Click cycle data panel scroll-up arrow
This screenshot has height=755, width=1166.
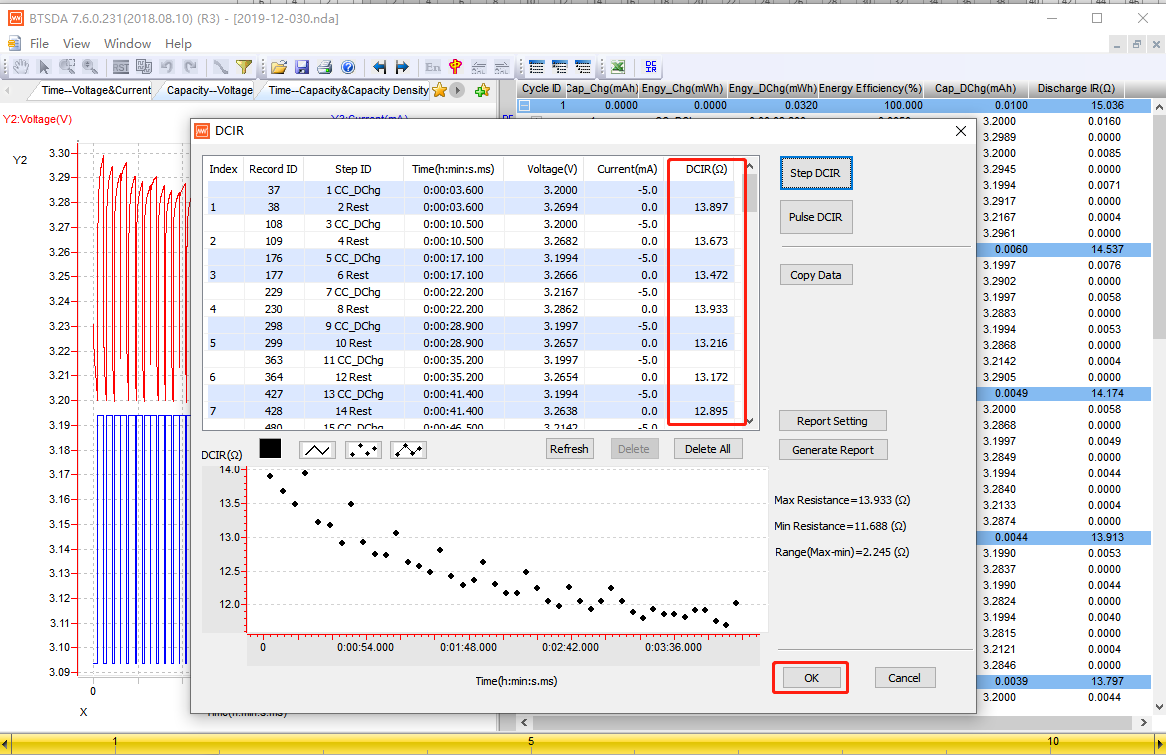(1159, 106)
